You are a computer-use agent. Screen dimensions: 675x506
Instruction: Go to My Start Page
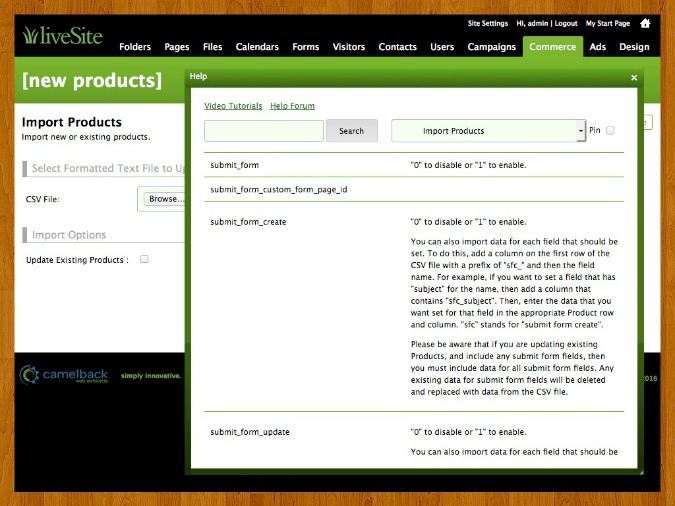pyautogui.click(x=607, y=23)
